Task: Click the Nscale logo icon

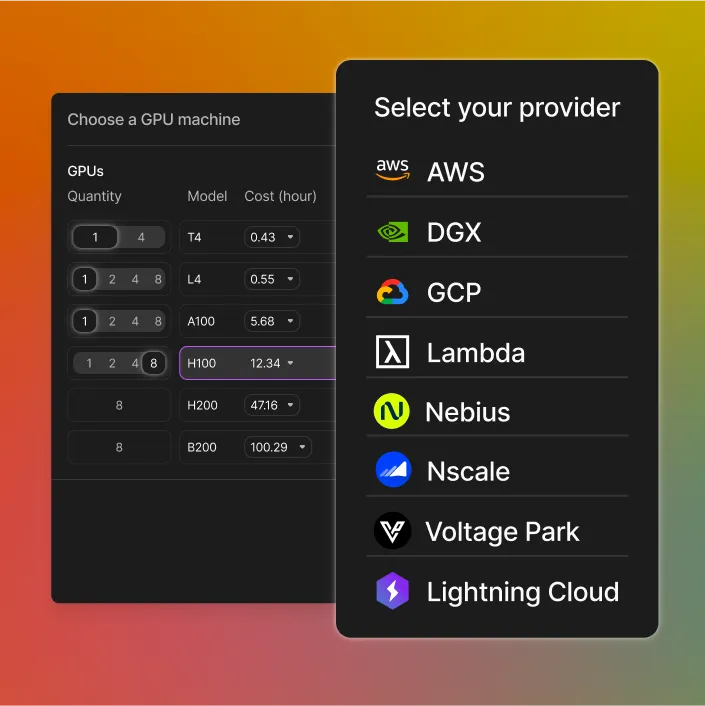Action: point(393,470)
